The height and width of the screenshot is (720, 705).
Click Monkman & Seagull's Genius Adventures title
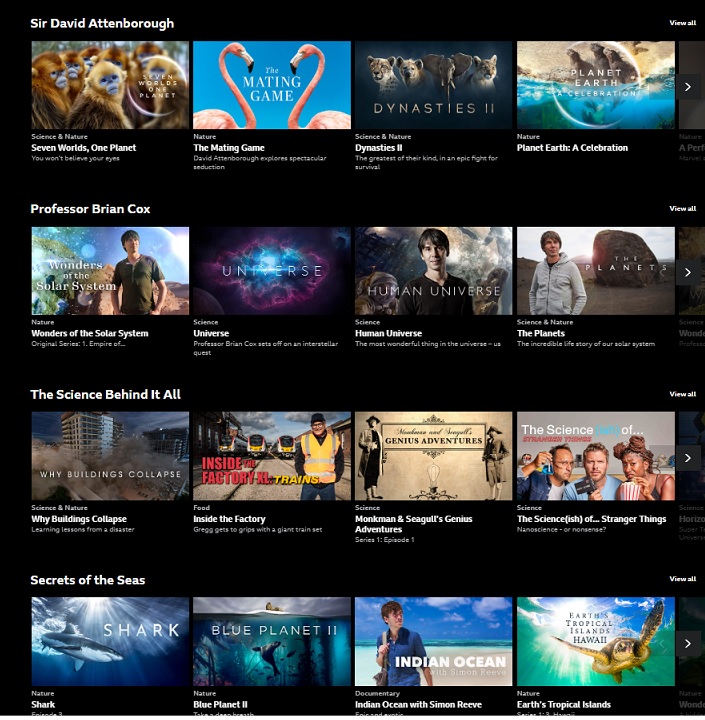[x=413, y=524]
